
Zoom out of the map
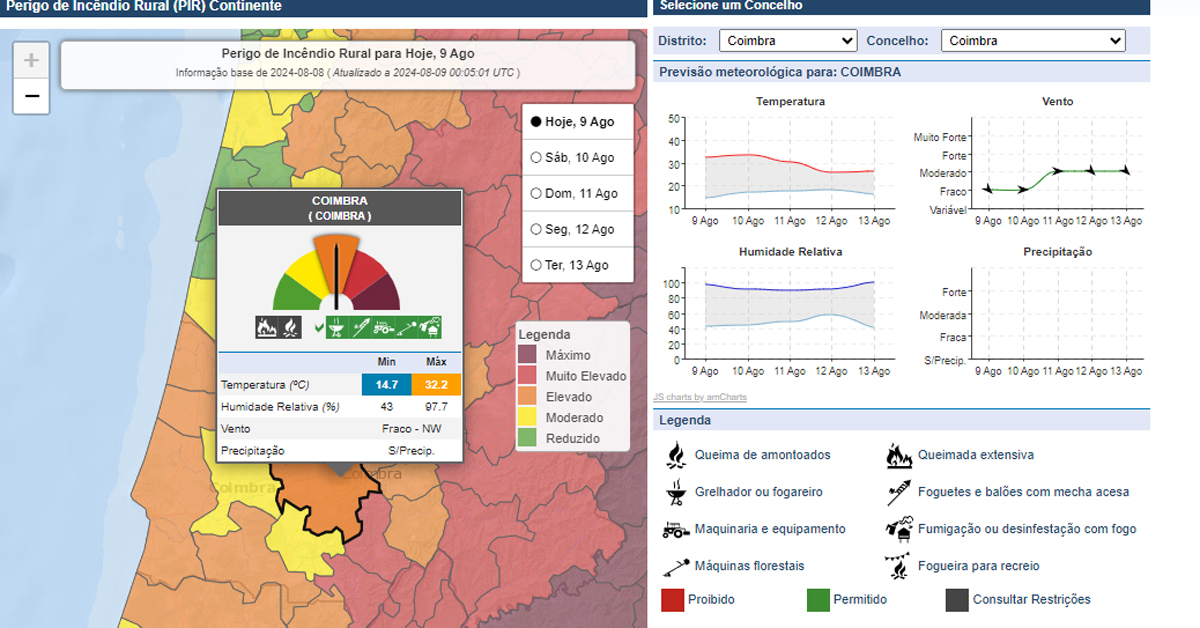pyautogui.click(x=31, y=96)
